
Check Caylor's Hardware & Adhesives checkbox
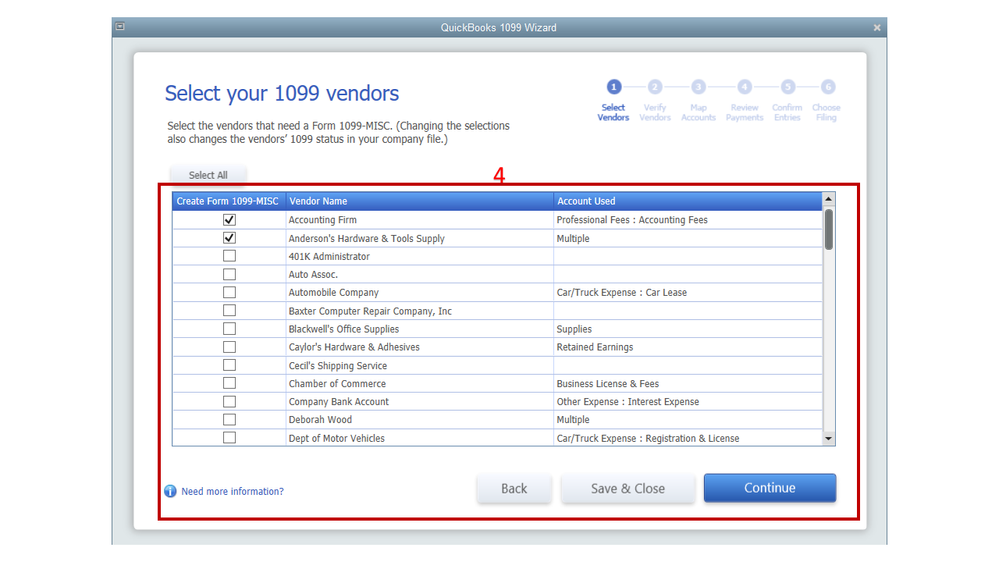(x=229, y=347)
